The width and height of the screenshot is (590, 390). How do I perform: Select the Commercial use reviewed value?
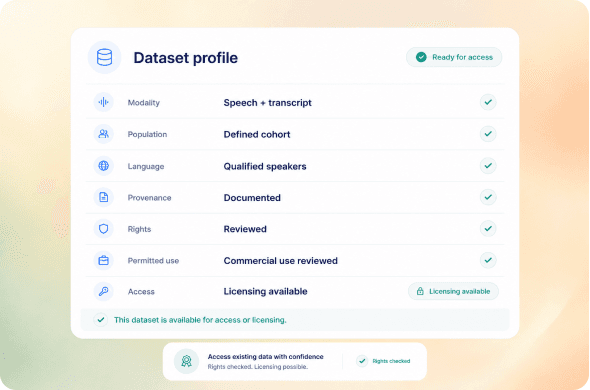click(280, 261)
